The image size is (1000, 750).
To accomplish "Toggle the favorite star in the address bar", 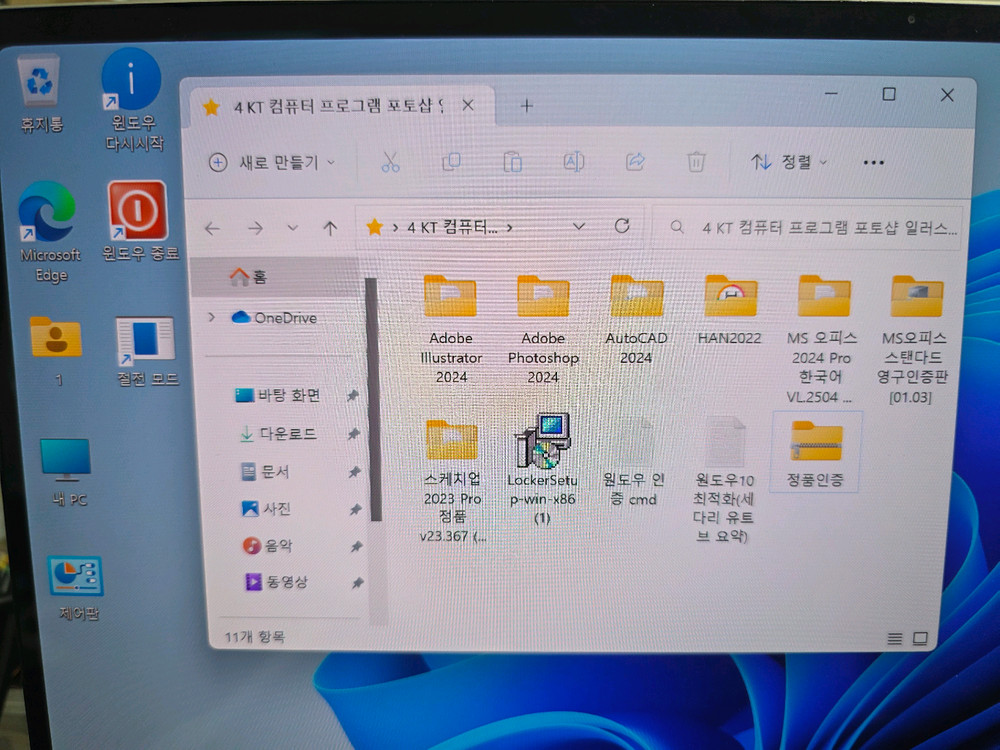I will click(374, 227).
